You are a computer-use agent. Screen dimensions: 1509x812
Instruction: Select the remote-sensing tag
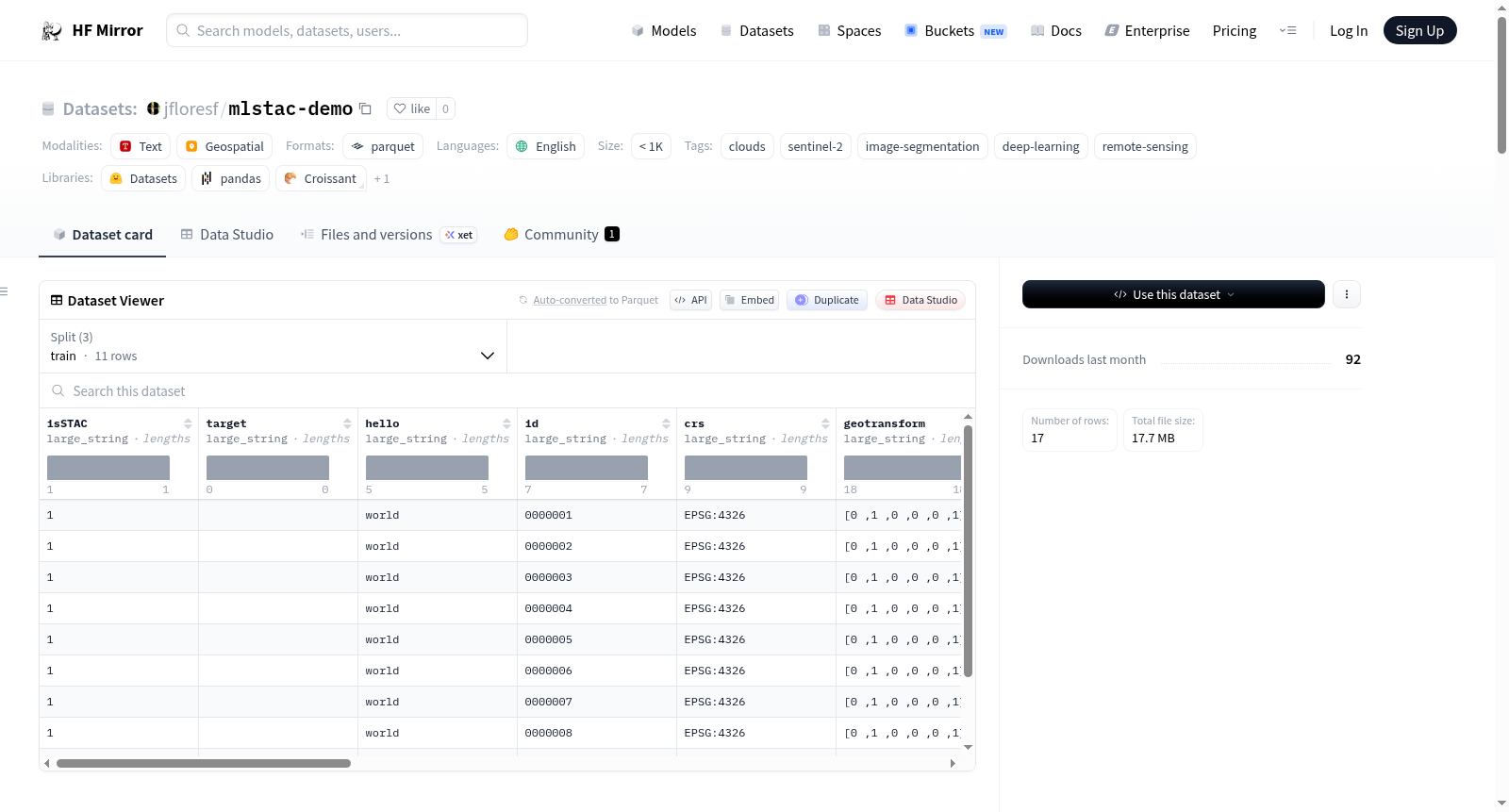[x=1145, y=146]
